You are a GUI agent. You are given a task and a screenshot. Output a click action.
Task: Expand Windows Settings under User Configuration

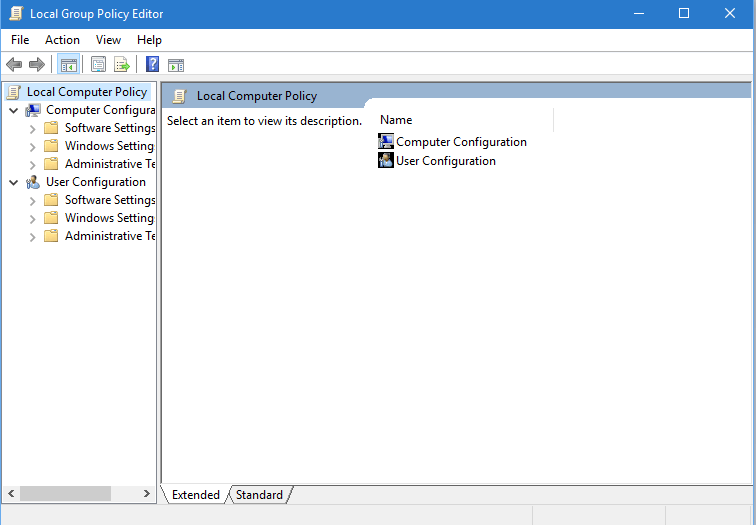pyautogui.click(x=32, y=219)
